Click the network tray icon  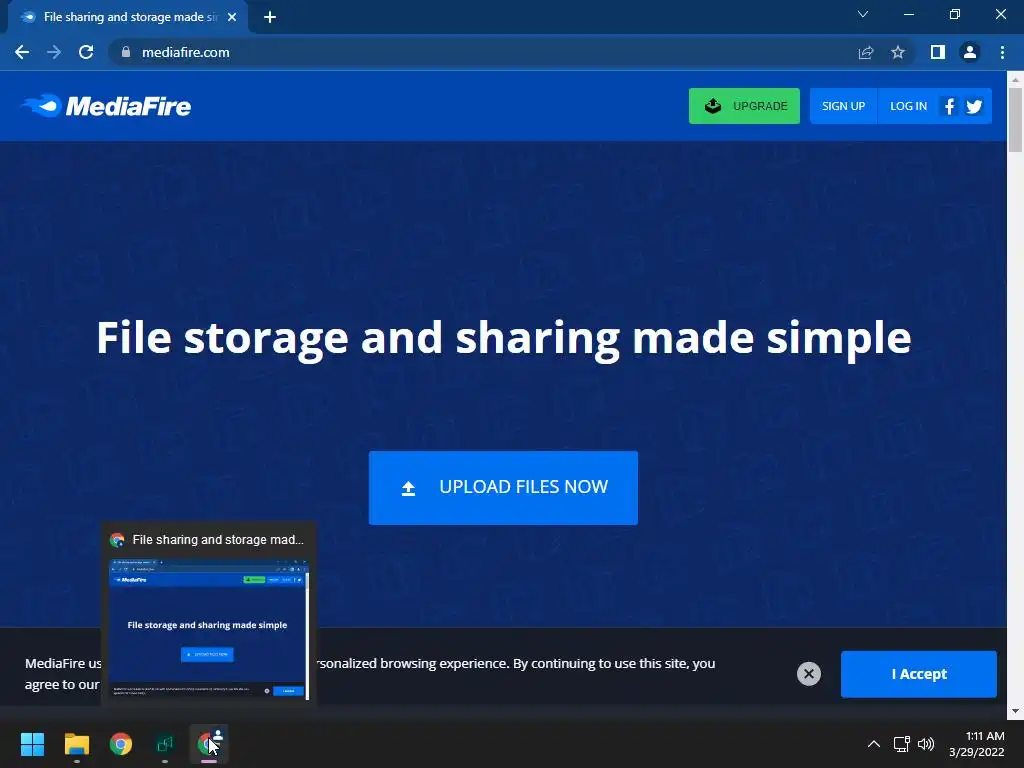pos(902,744)
